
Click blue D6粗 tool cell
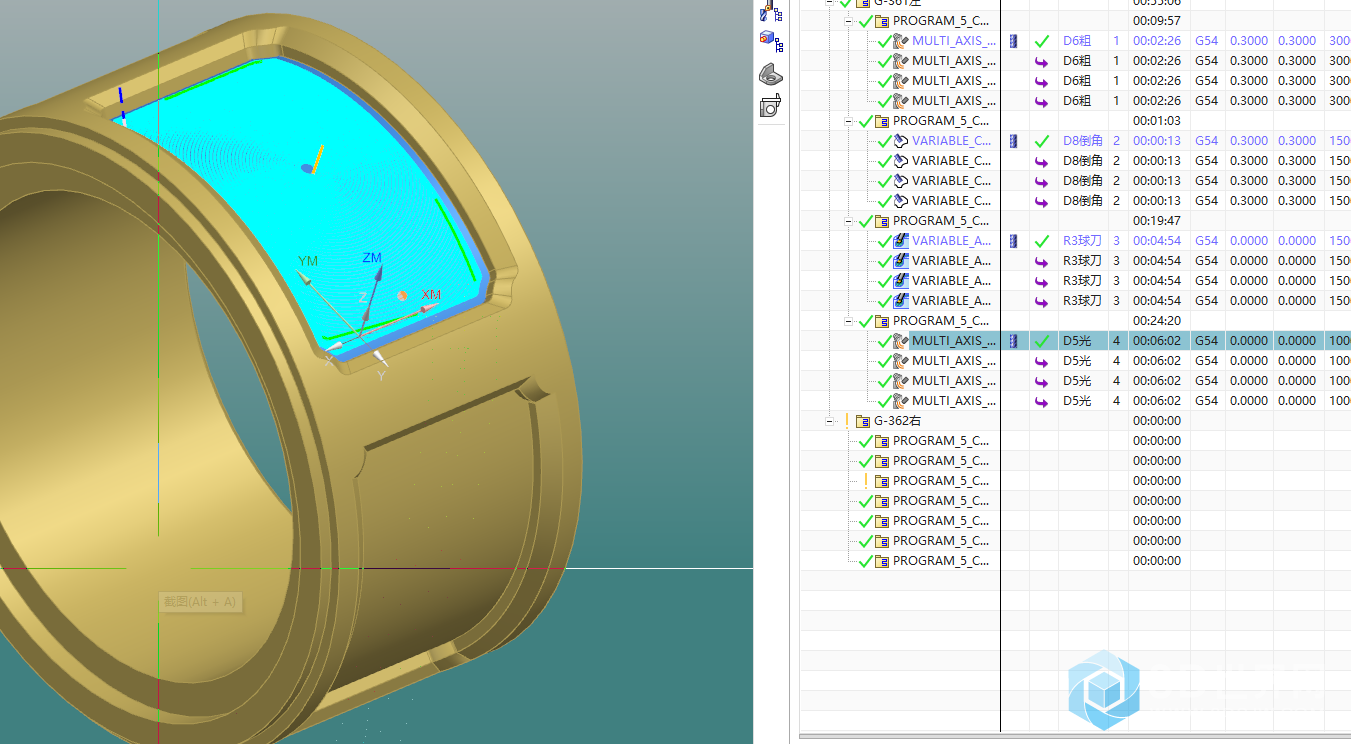[x=1077, y=41]
